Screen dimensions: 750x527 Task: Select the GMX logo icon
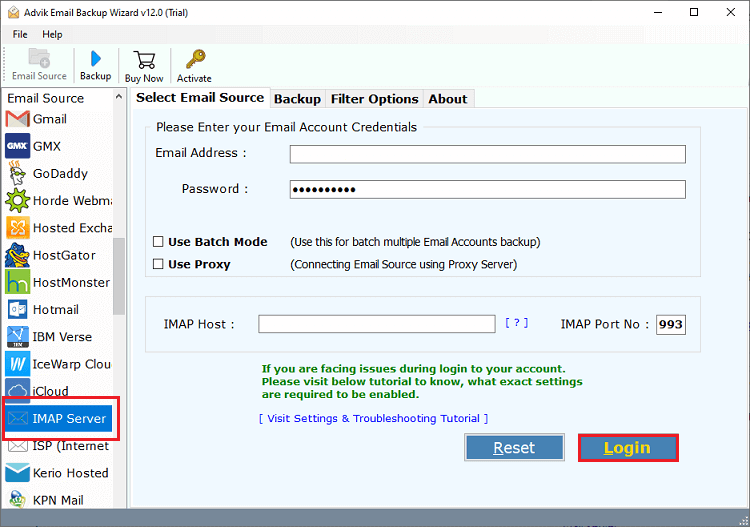[17, 146]
